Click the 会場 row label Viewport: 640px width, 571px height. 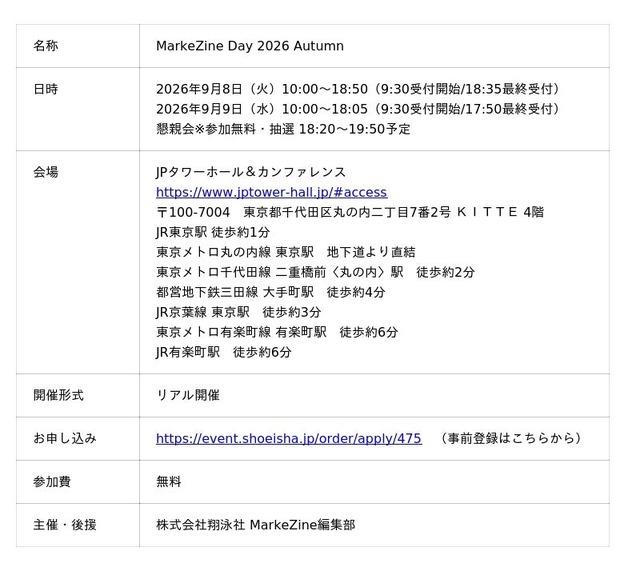coord(46,172)
